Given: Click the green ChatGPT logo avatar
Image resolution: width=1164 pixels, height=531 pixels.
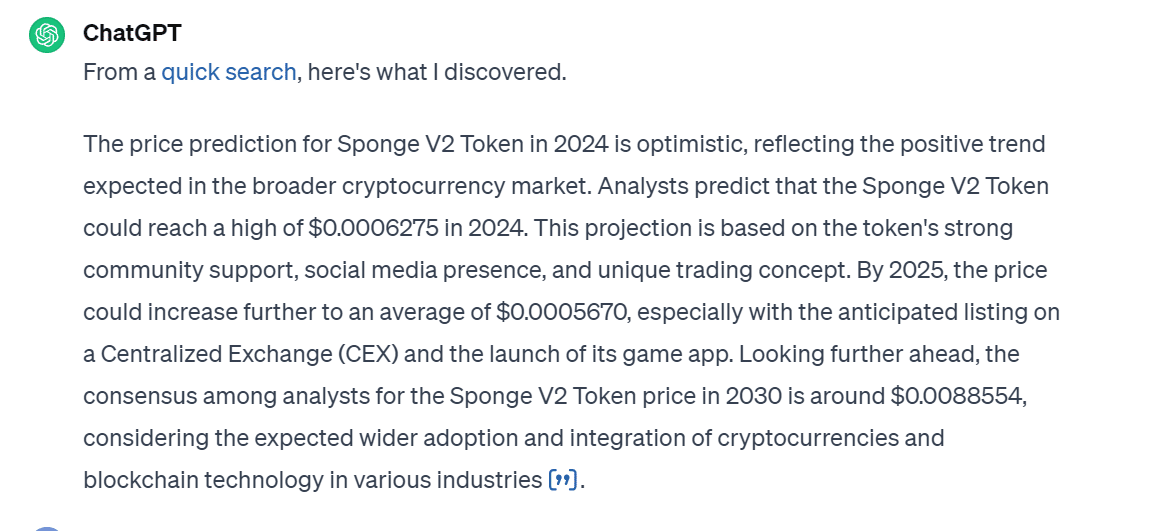Looking at the screenshot, I should coord(47,35).
